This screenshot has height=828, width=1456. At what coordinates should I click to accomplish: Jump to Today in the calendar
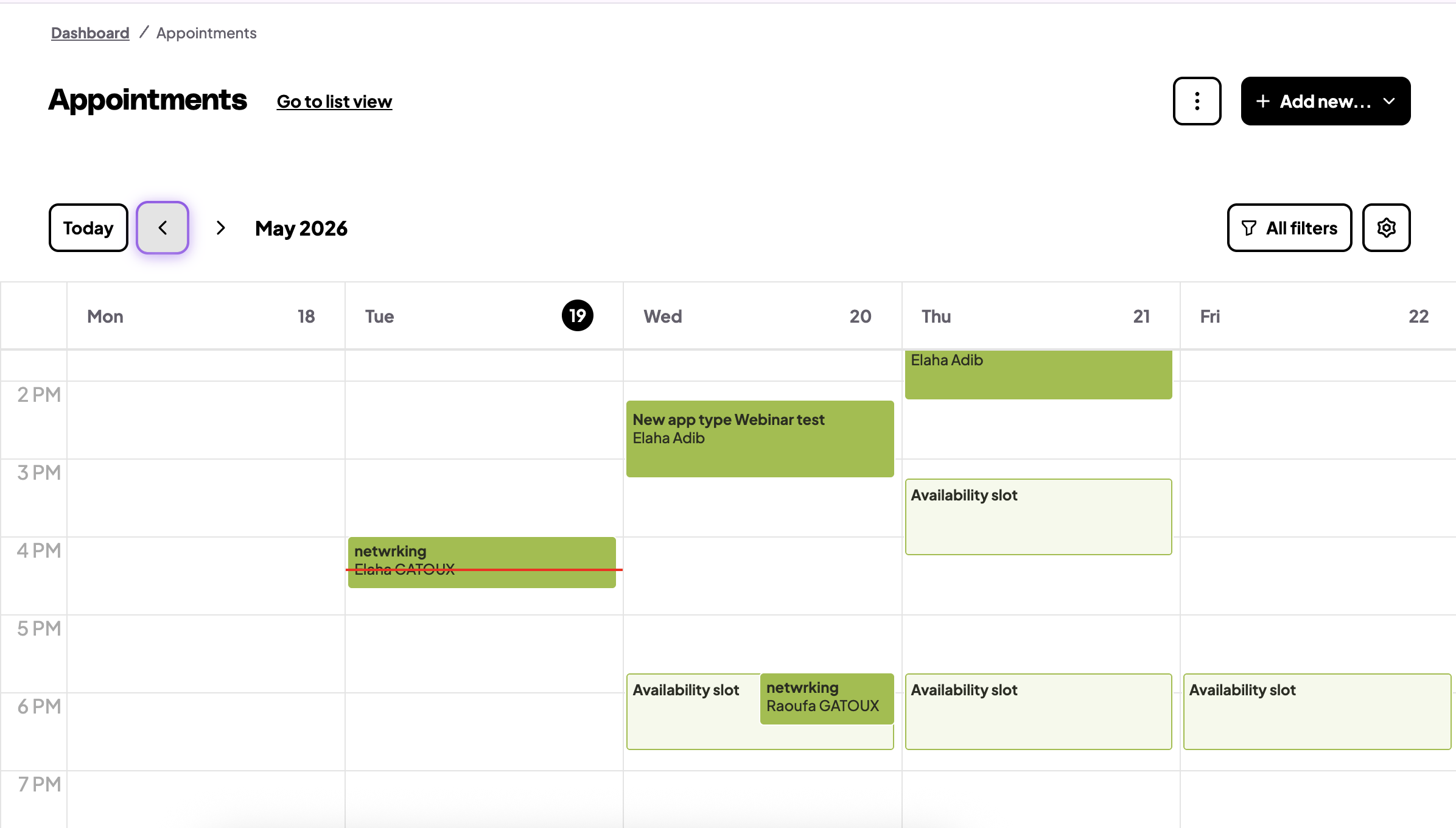88,228
